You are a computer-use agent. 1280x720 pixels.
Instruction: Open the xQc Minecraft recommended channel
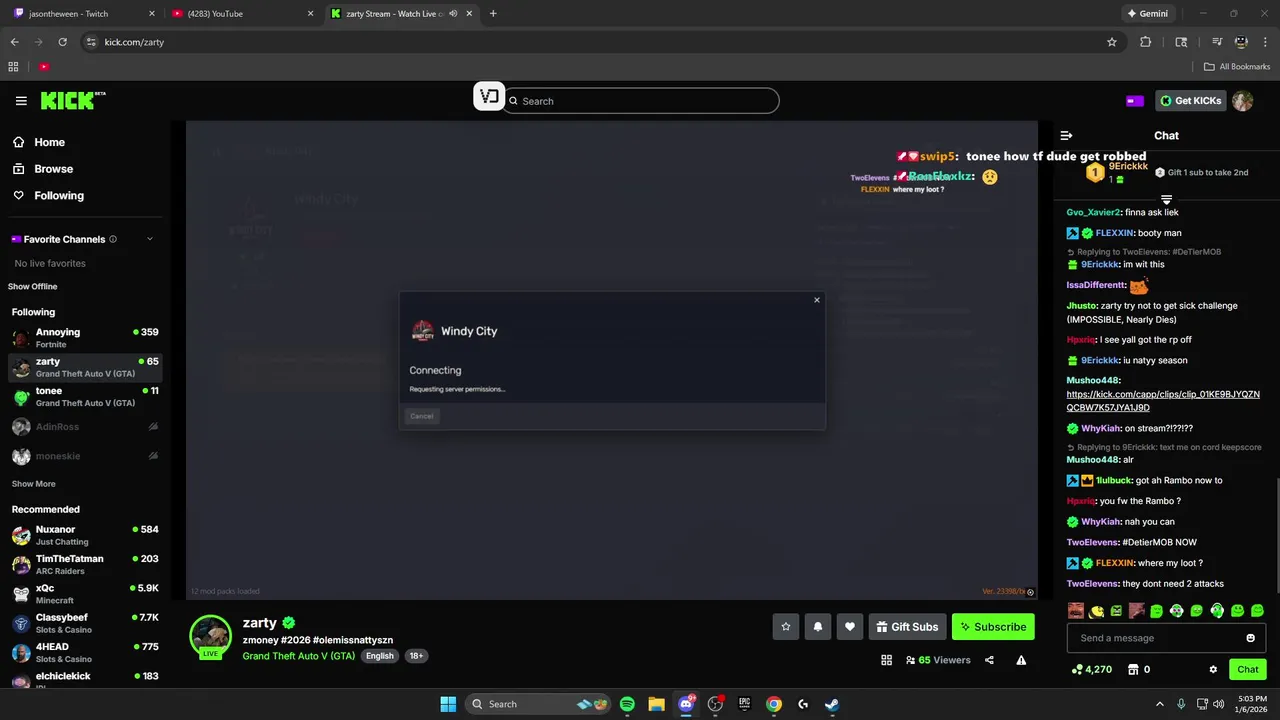pyautogui.click(x=85, y=594)
